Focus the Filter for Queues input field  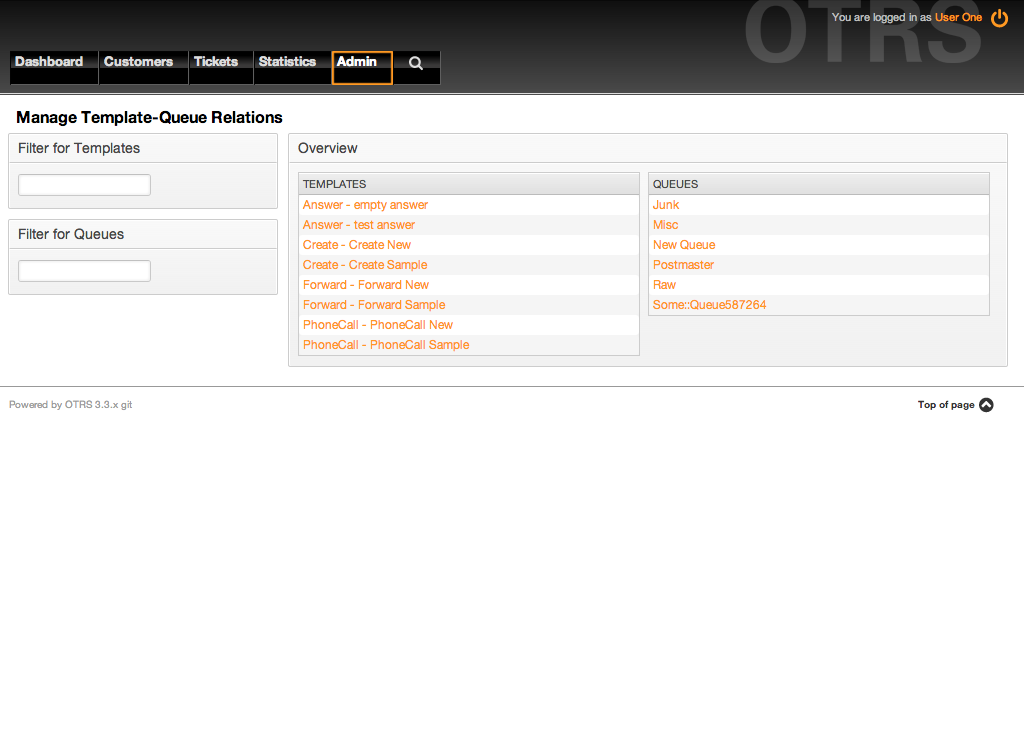tap(84, 271)
